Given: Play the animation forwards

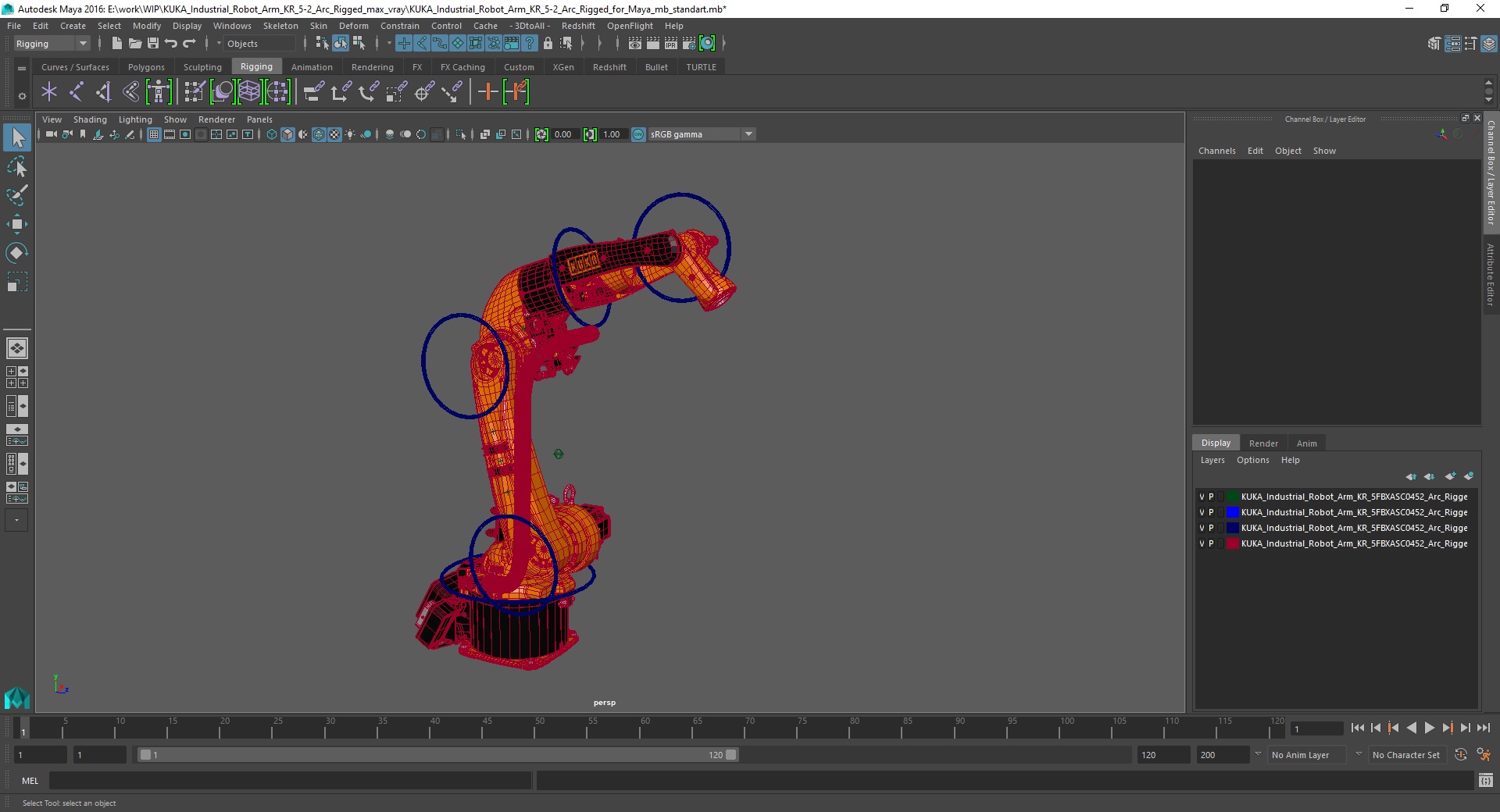Looking at the screenshot, I should [1429, 728].
